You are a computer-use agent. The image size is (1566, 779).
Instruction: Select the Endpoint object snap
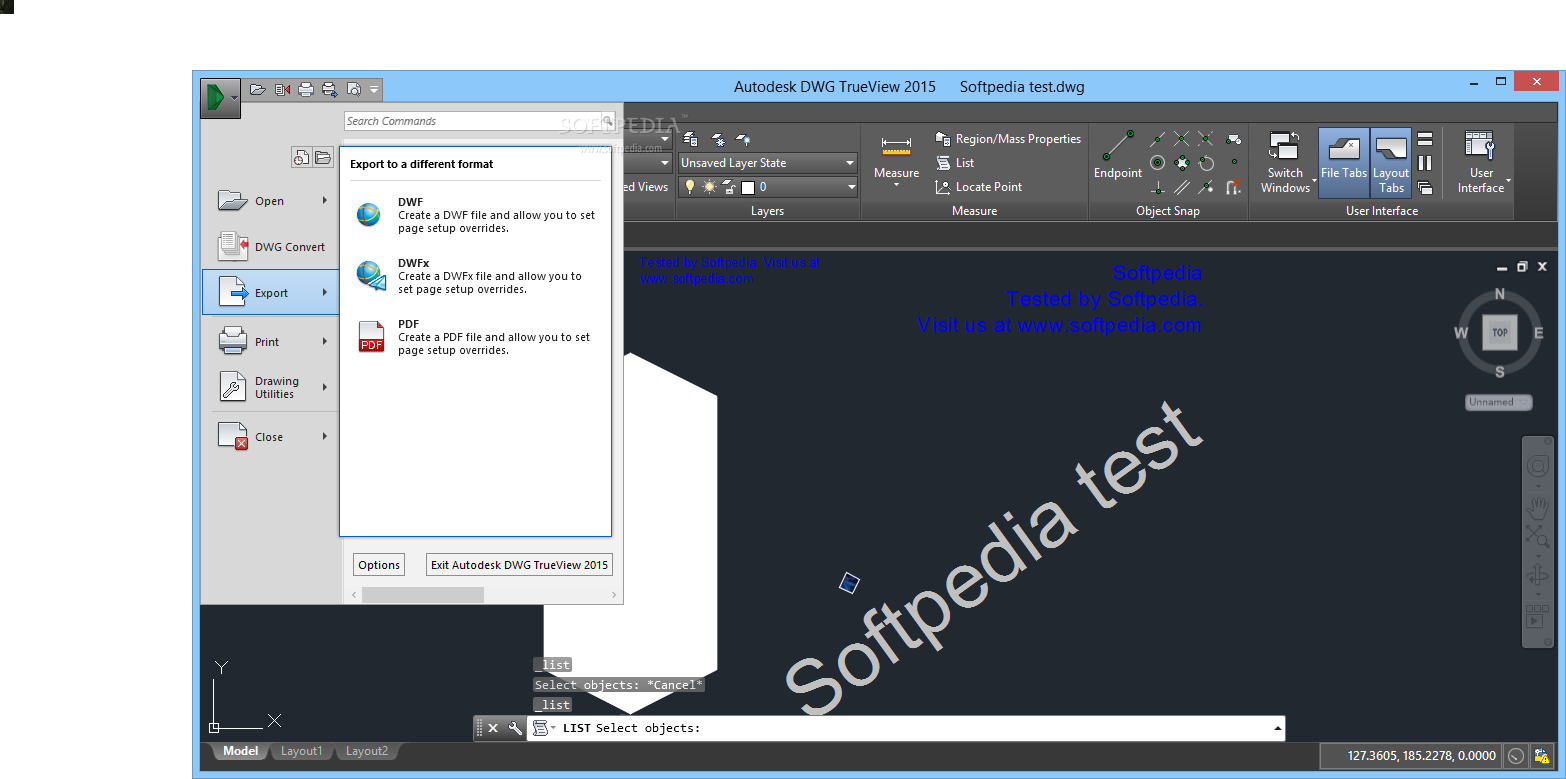pyautogui.click(x=1118, y=155)
